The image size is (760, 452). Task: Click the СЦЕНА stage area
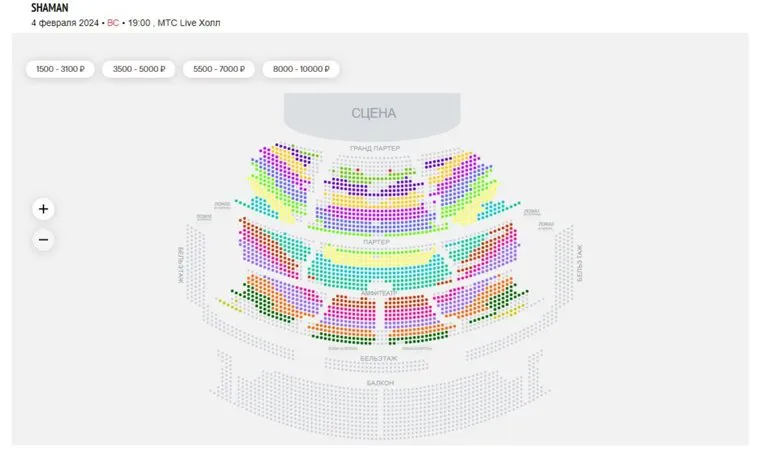[373, 113]
